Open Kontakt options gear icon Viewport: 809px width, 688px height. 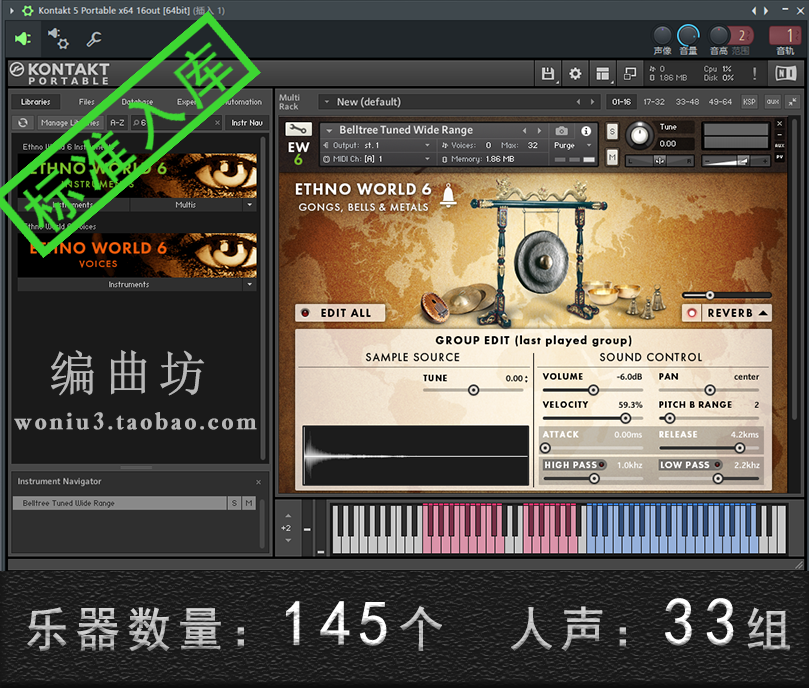click(575, 73)
